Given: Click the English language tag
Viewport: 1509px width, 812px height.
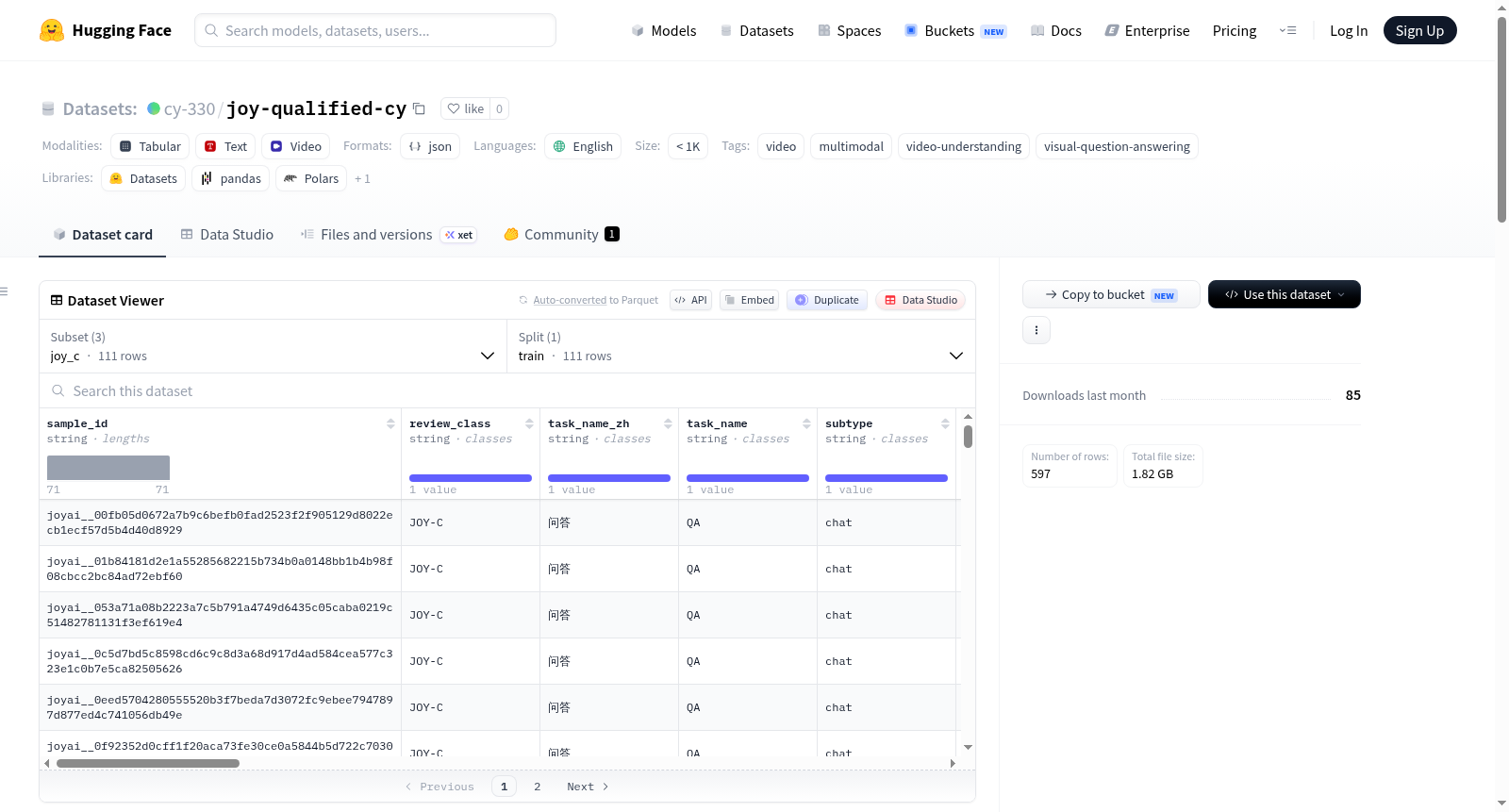Looking at the screenshot, I should 583,146.
